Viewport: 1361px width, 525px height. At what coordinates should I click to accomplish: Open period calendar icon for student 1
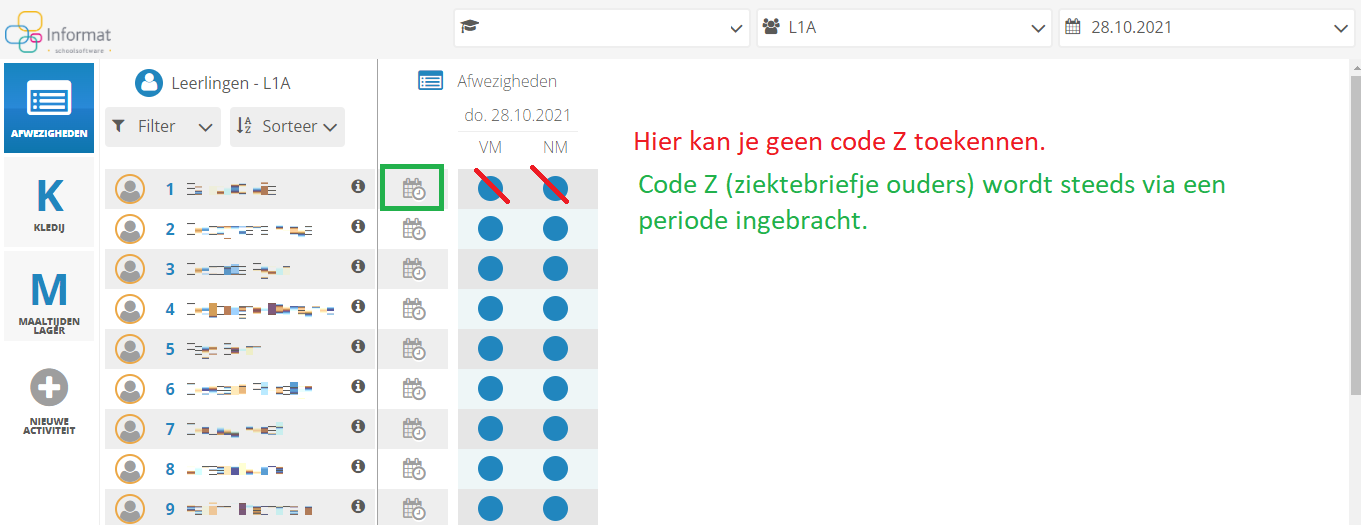click(x=413, y=189)
